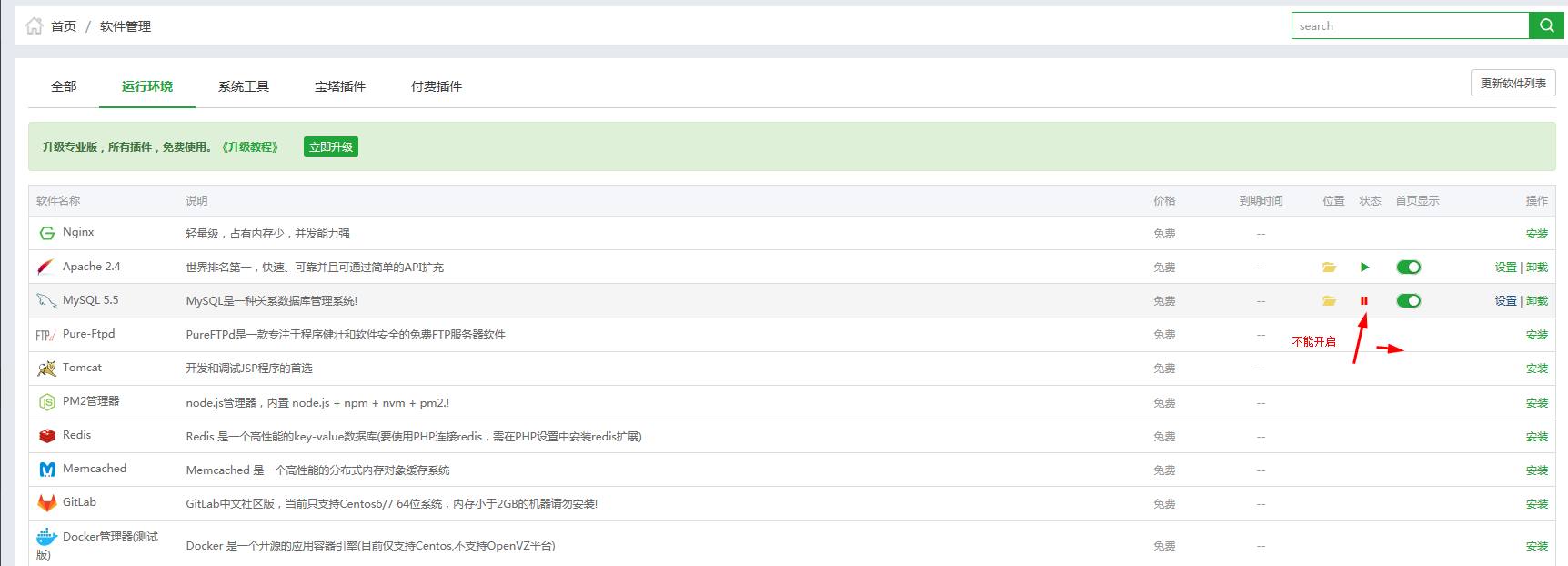Viewport: 1568px width, 566px height.
Task: Click the GitLab software name
Action: coord(79,502)
